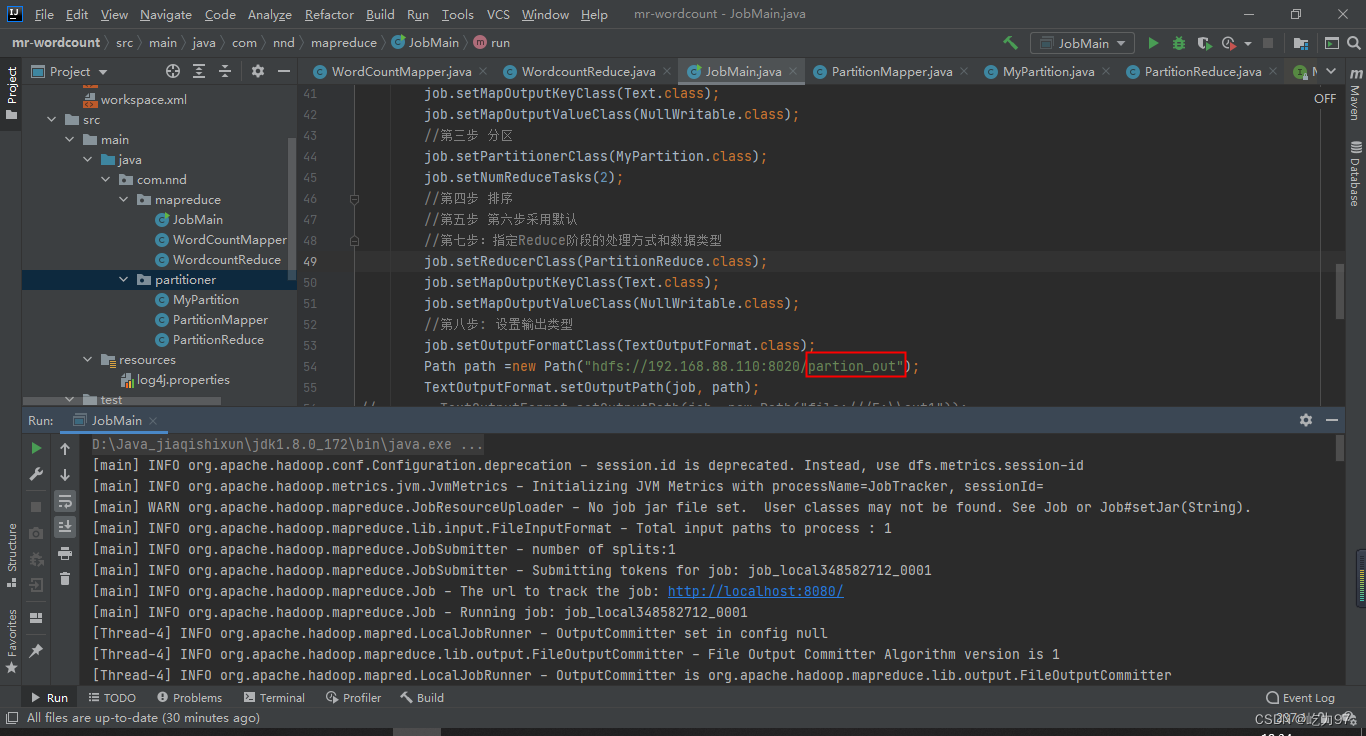Viewport: 1366px width, 736px height.
Task: Collapse the src folder node
Action: (x=52, y=119)
